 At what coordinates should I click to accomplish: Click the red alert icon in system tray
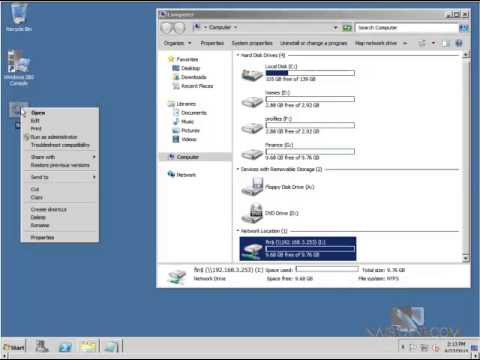tap(436, 348)
